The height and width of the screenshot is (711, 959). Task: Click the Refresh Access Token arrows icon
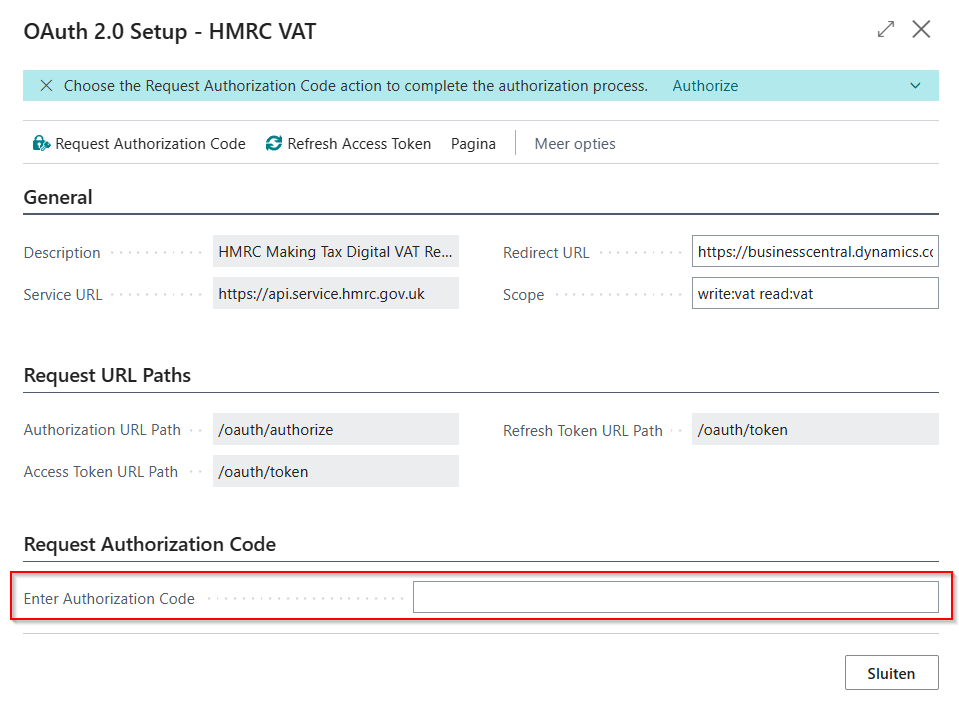(x=273, y=144)
